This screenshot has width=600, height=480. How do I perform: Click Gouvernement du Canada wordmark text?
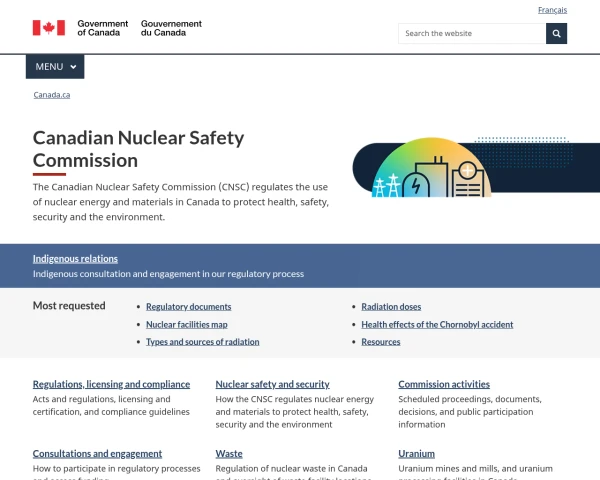pos(171,28)
